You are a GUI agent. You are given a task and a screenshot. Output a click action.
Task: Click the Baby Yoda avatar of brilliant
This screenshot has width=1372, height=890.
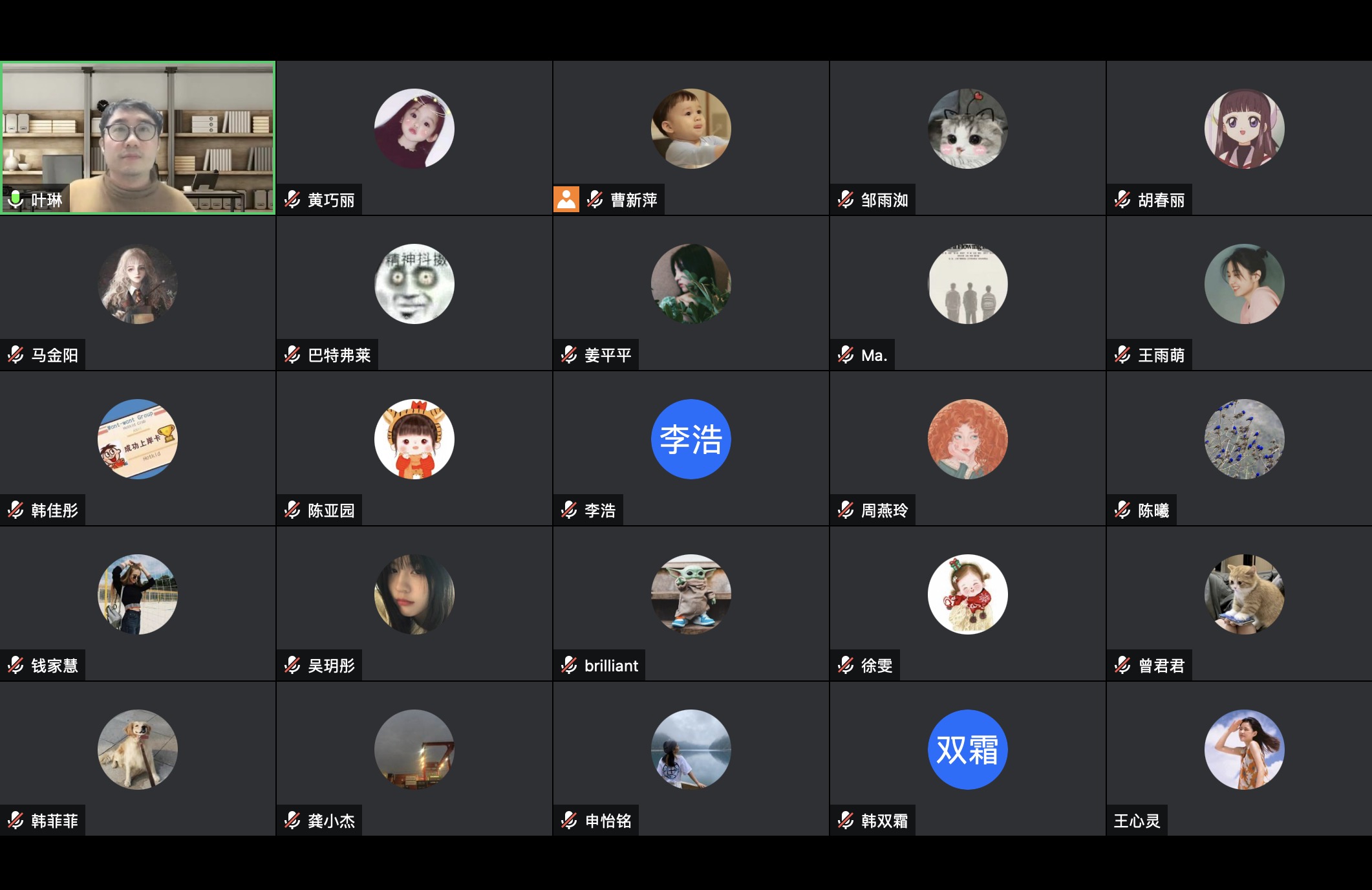click(691, 594)
